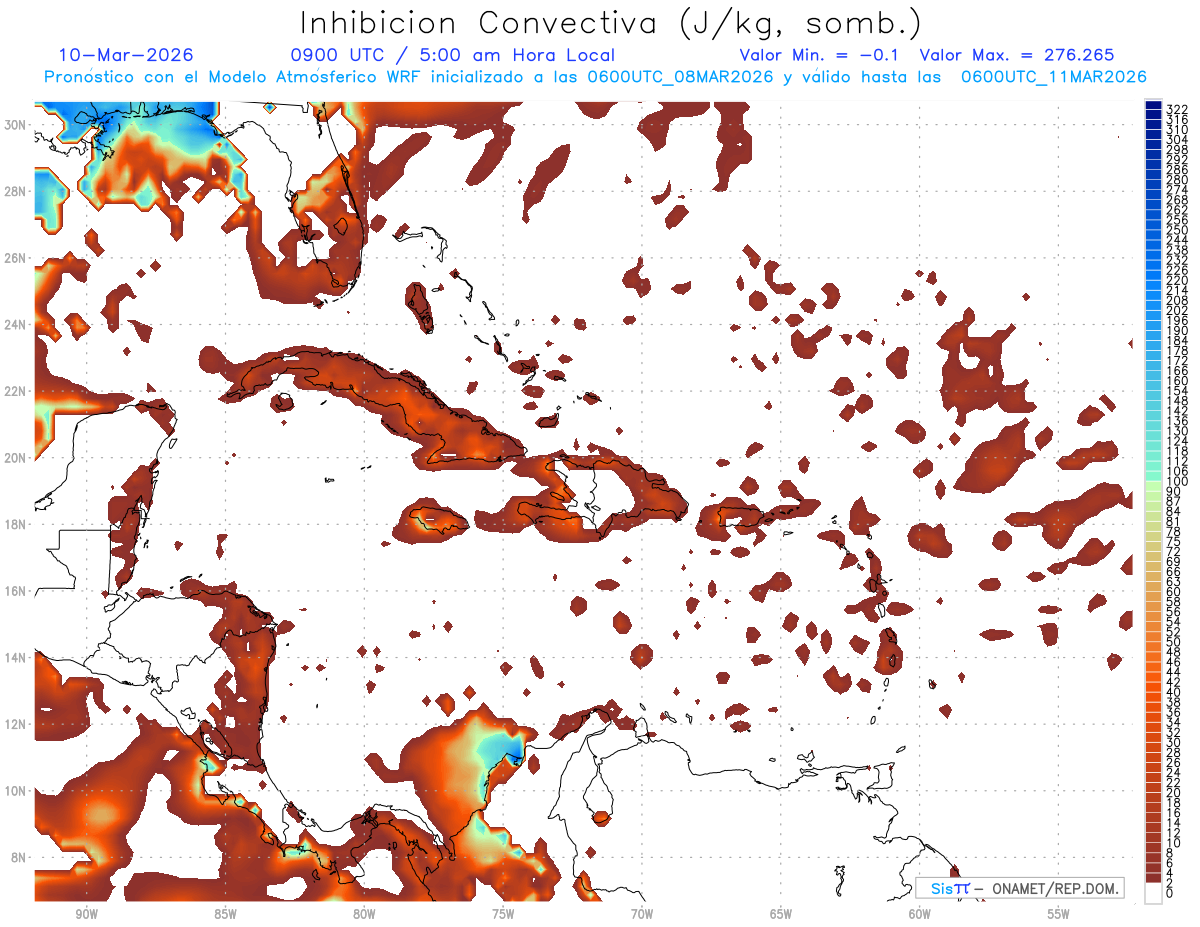Click the '60W' longitude axis label
The image size is (1200, 927).
click(x=920, y=914)
